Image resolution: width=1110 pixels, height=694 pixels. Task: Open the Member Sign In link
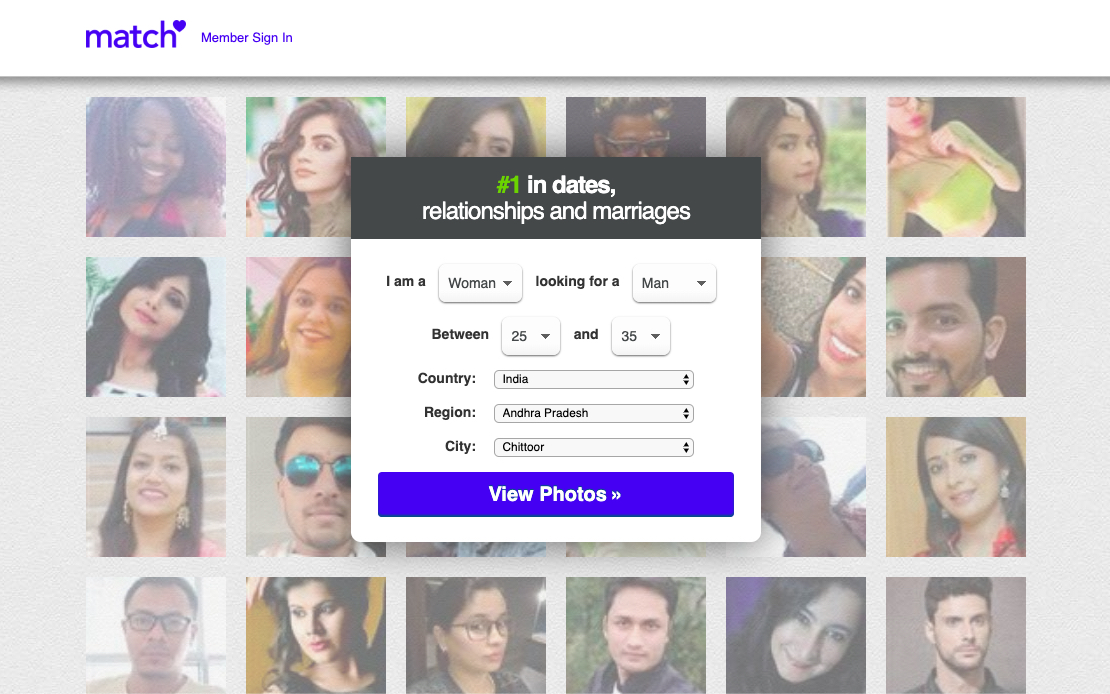tap(246, 38)
